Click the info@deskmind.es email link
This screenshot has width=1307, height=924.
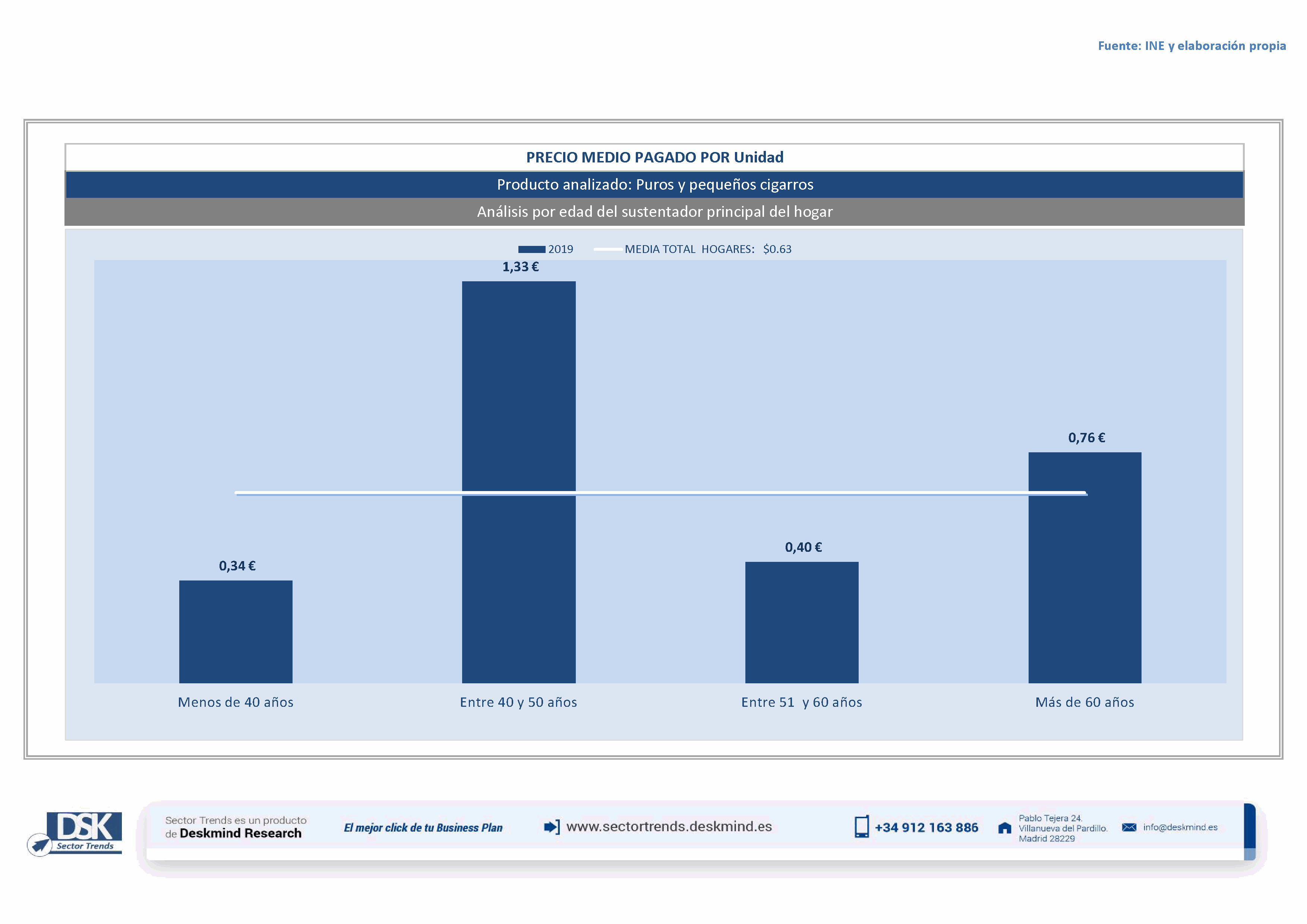click(1180, 827)
